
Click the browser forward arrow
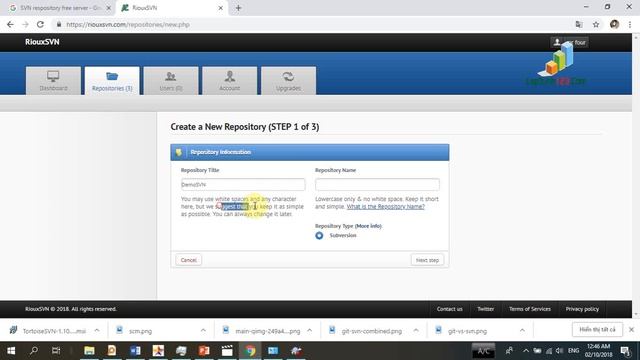pyautogui.click(x=25, y=24)
